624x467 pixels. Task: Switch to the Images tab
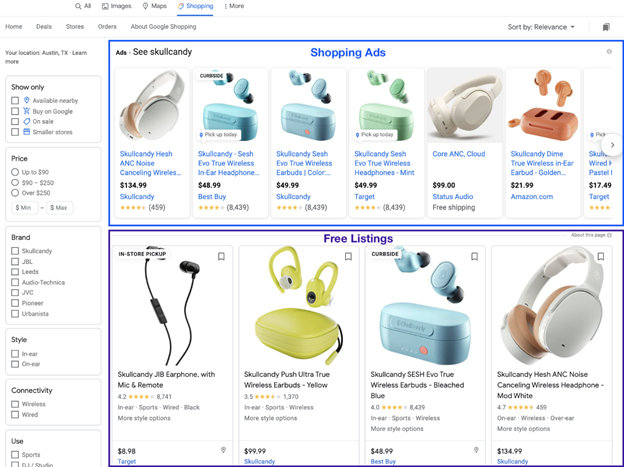[117, 6]
